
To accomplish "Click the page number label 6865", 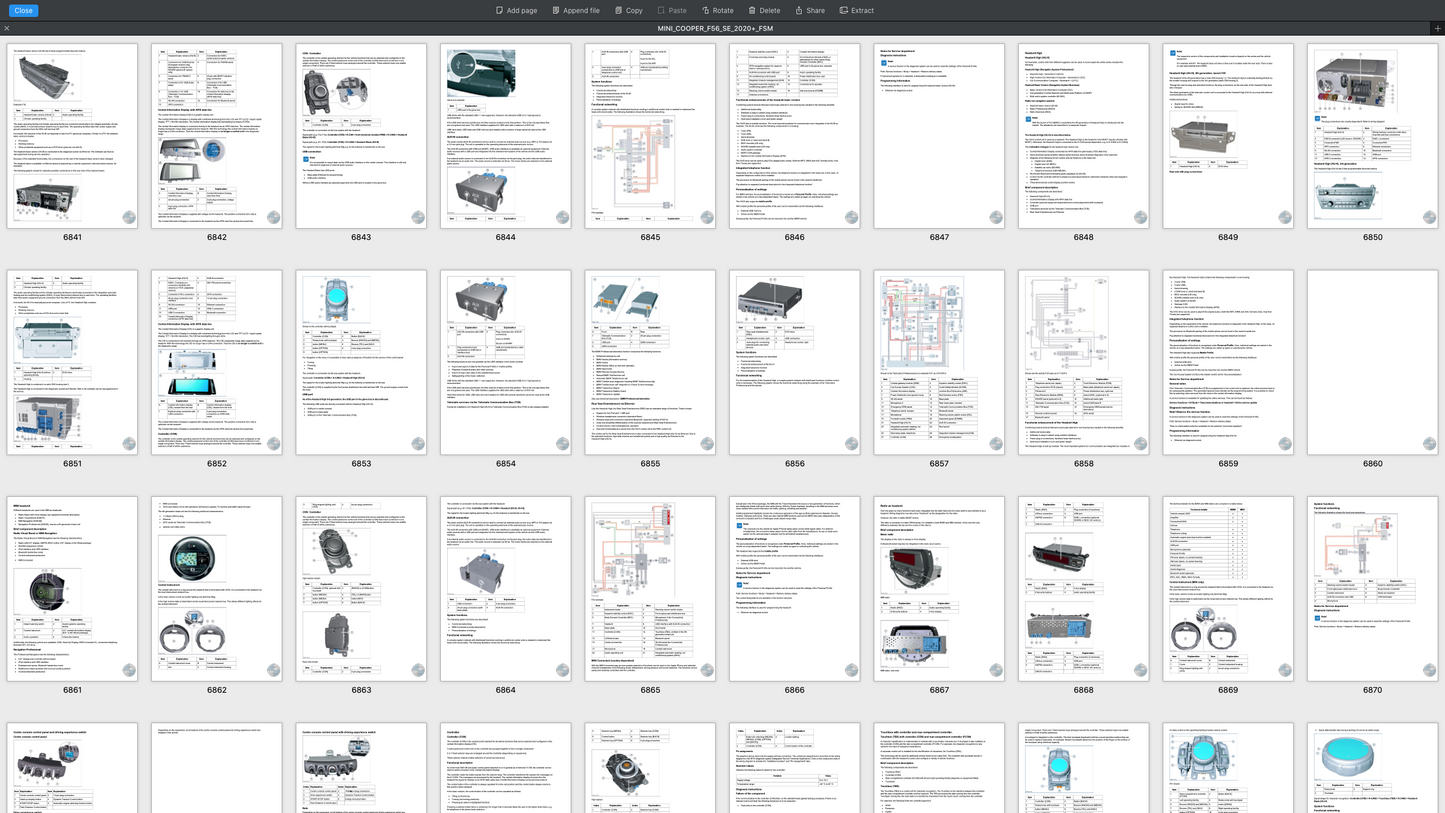I will pyautogui.click(x=650, y=691).
